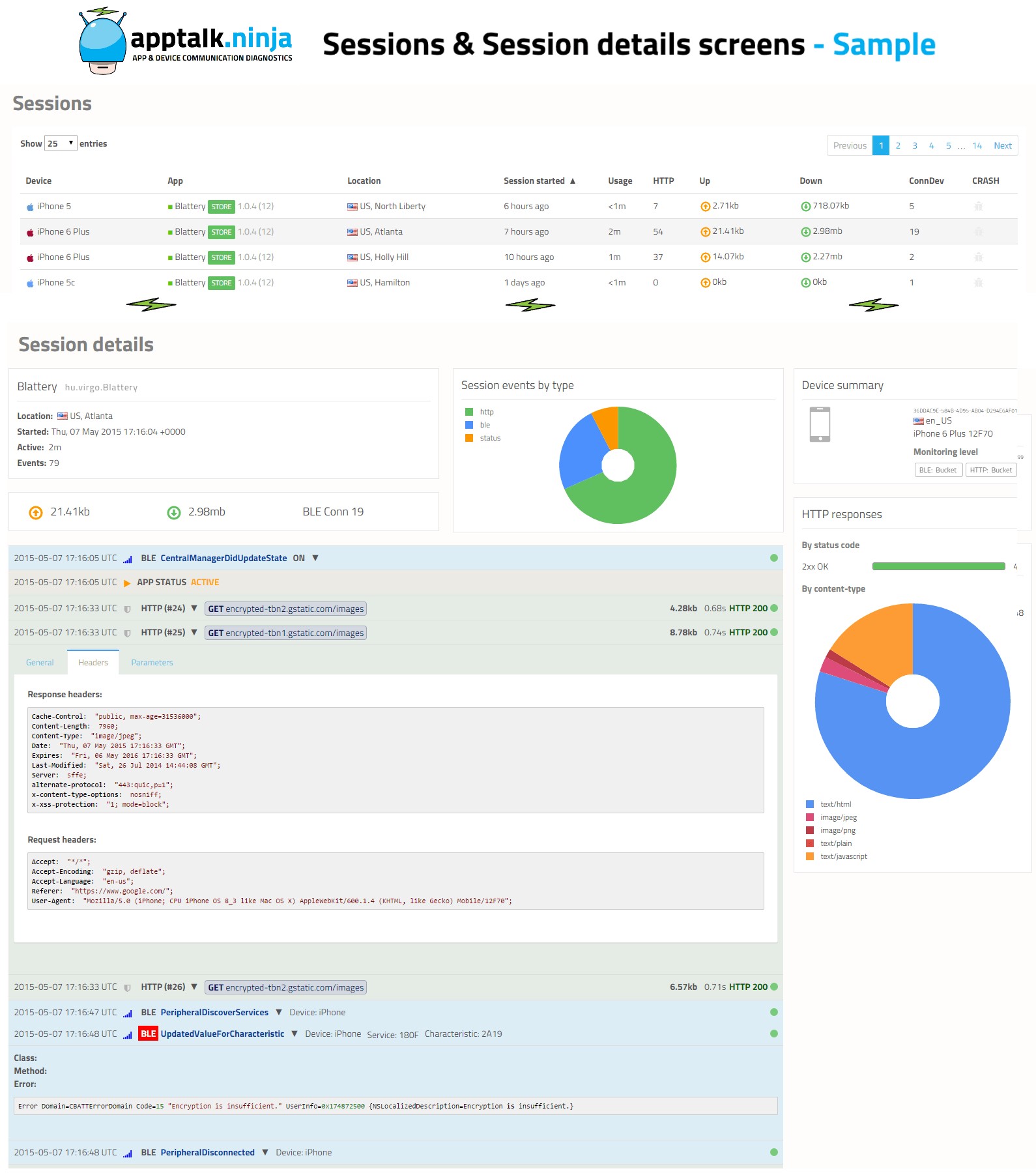Click the Next pagination button

tap(1003, 145)
